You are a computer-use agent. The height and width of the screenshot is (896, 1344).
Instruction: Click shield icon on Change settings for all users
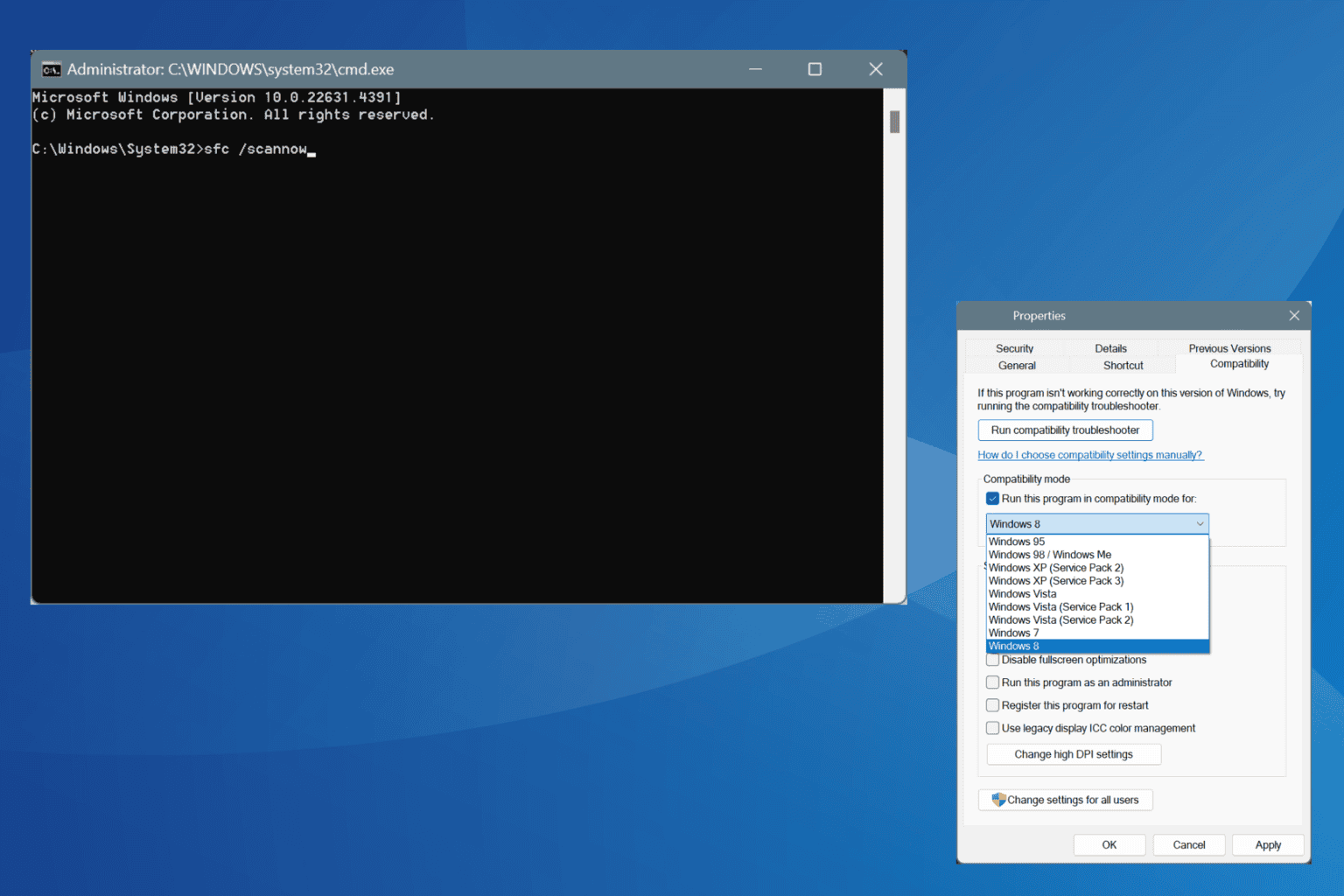click(x=998, y=800)
